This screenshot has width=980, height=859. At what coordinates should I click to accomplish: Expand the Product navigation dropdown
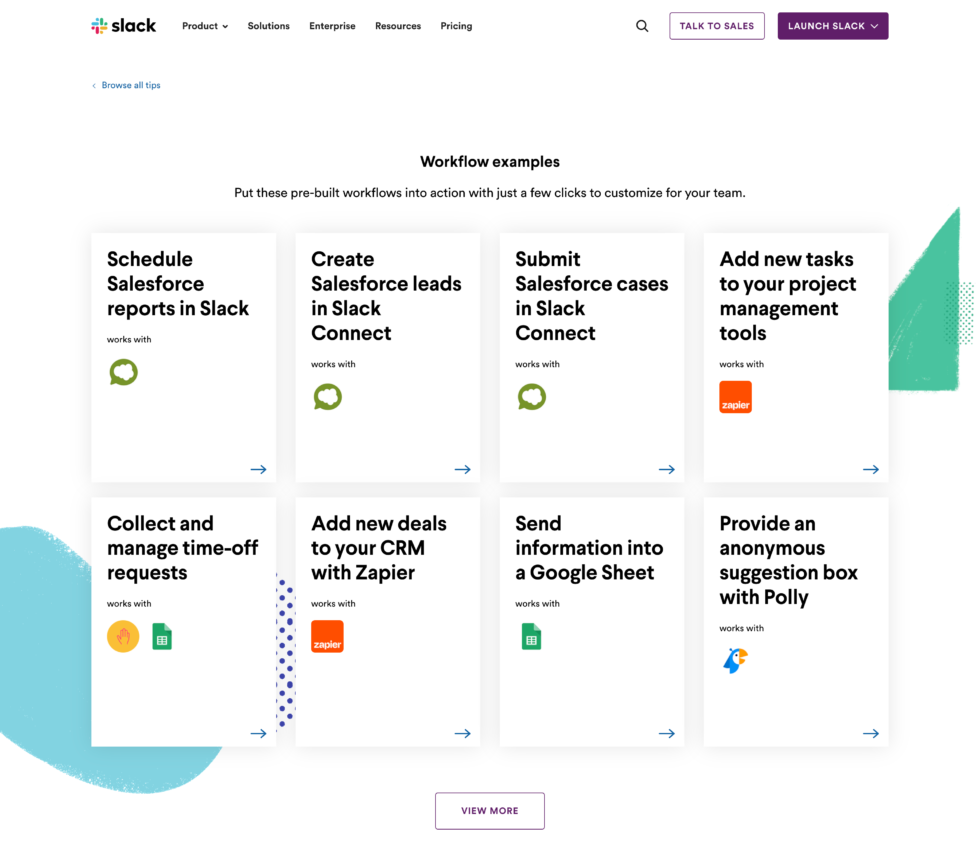click(204, 26)
